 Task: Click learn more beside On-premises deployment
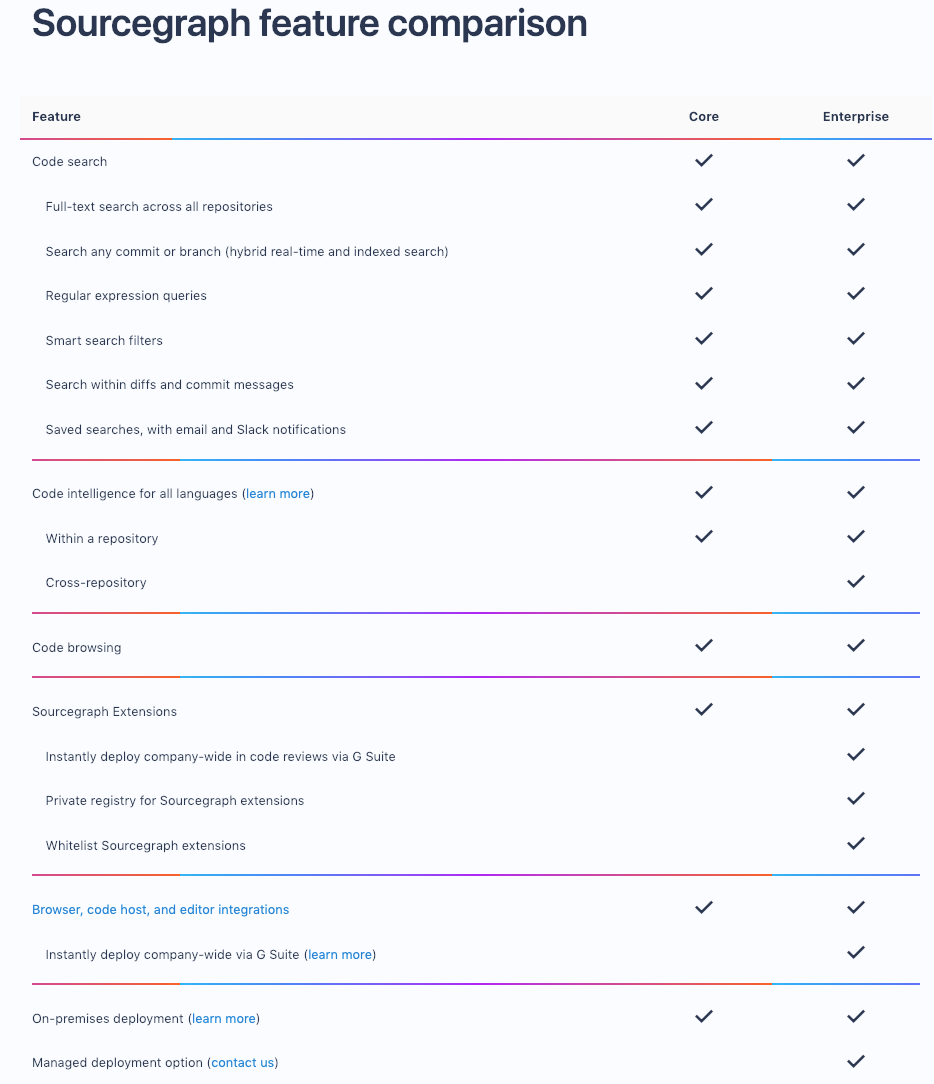[x=224, y=1019]
